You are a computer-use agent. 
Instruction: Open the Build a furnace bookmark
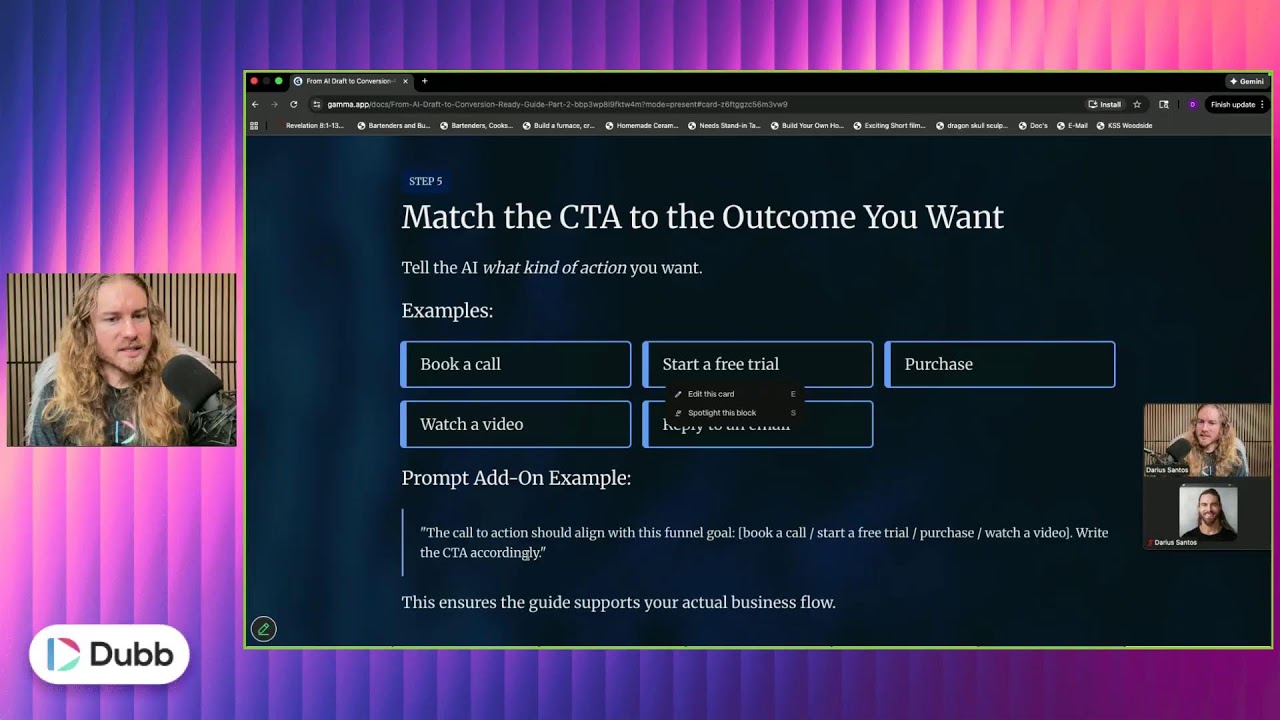558,126
